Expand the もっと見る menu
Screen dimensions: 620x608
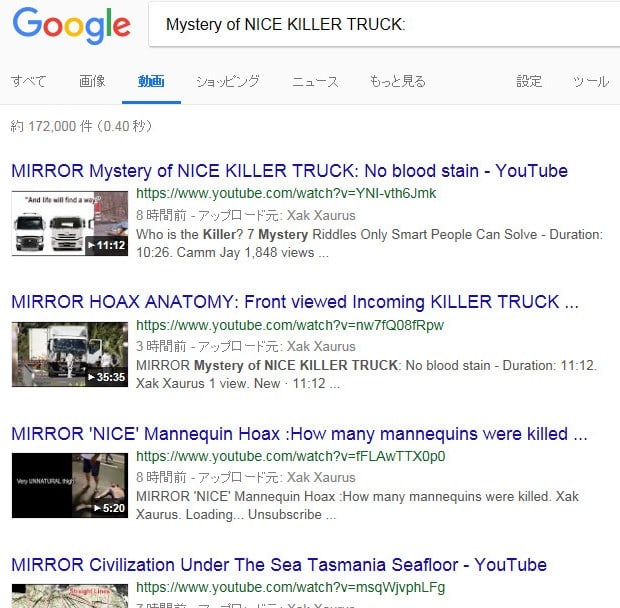pos(397,81)
